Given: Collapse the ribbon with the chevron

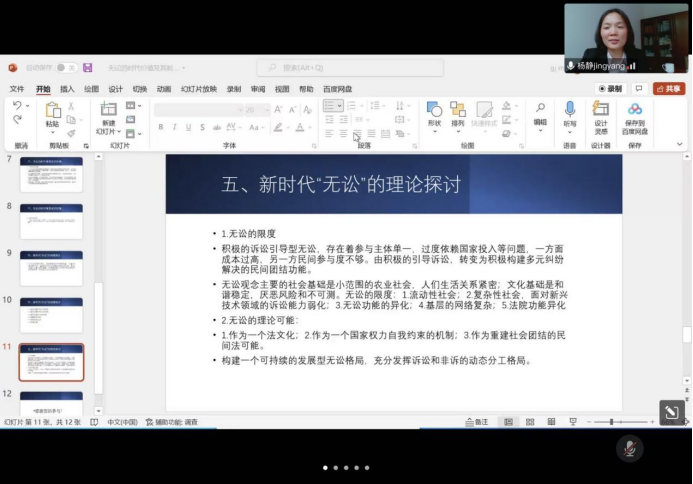Looking at the screenshot, I should tap(679, 145).
